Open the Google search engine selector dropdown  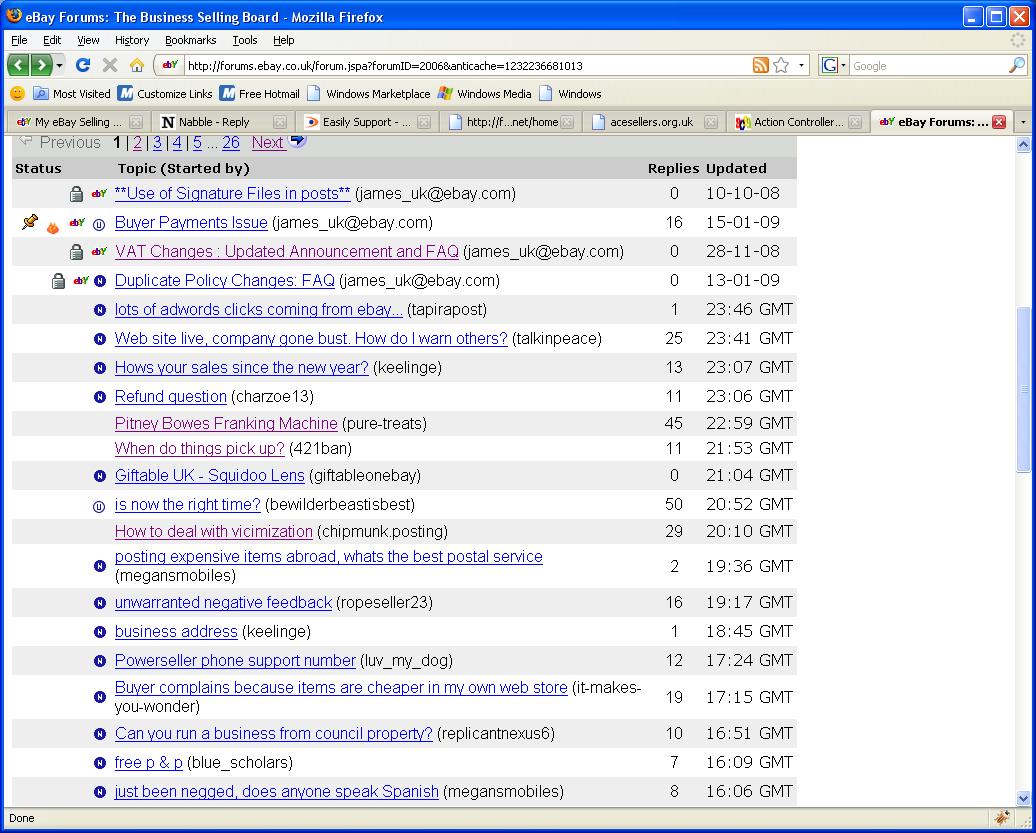[834, 65]
